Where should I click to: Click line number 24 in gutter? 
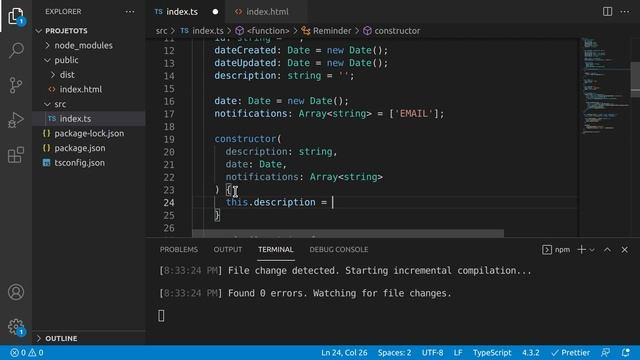pyautogui.click(x=169, y=202)
